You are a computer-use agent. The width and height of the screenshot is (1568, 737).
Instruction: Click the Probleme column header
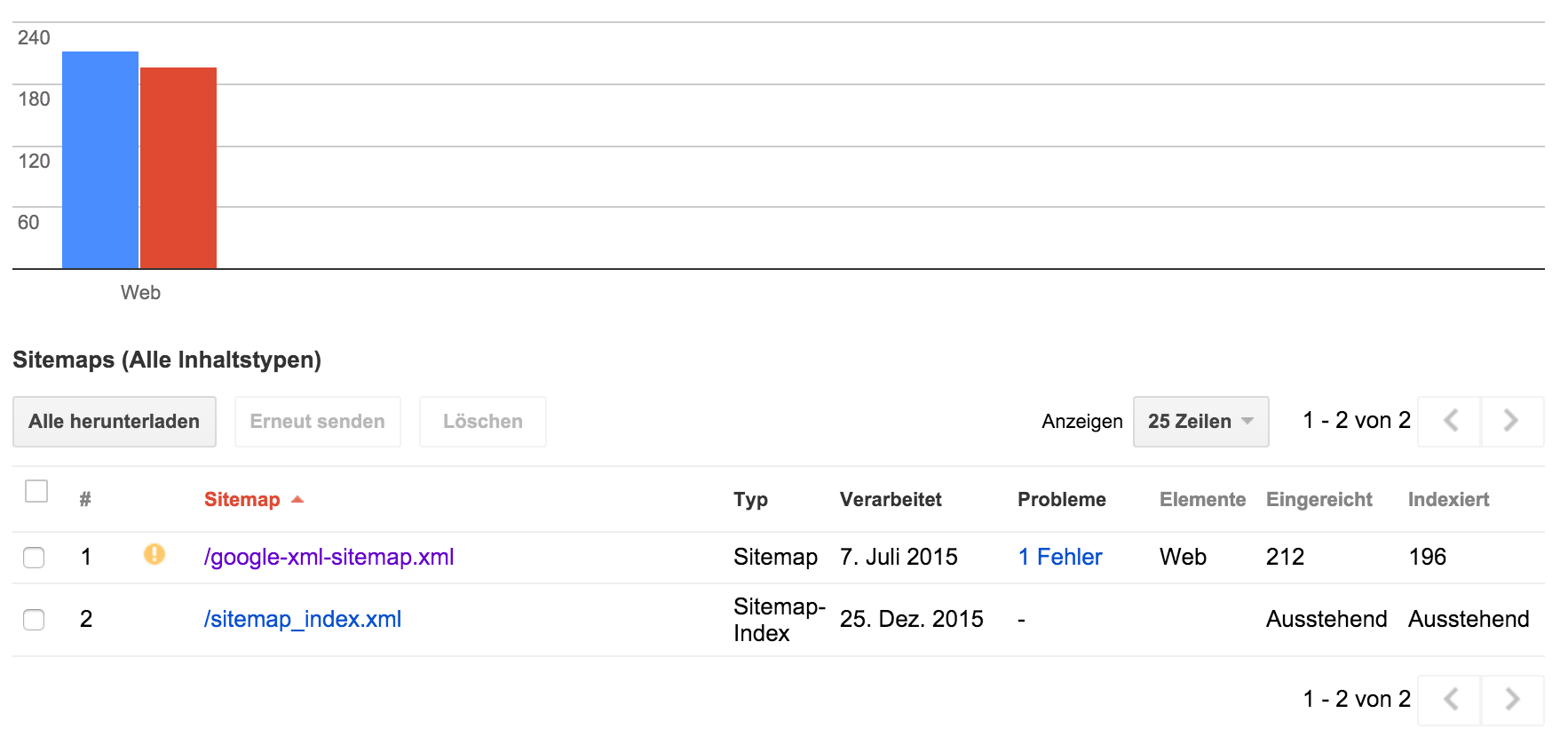(x=1062, y=500)
